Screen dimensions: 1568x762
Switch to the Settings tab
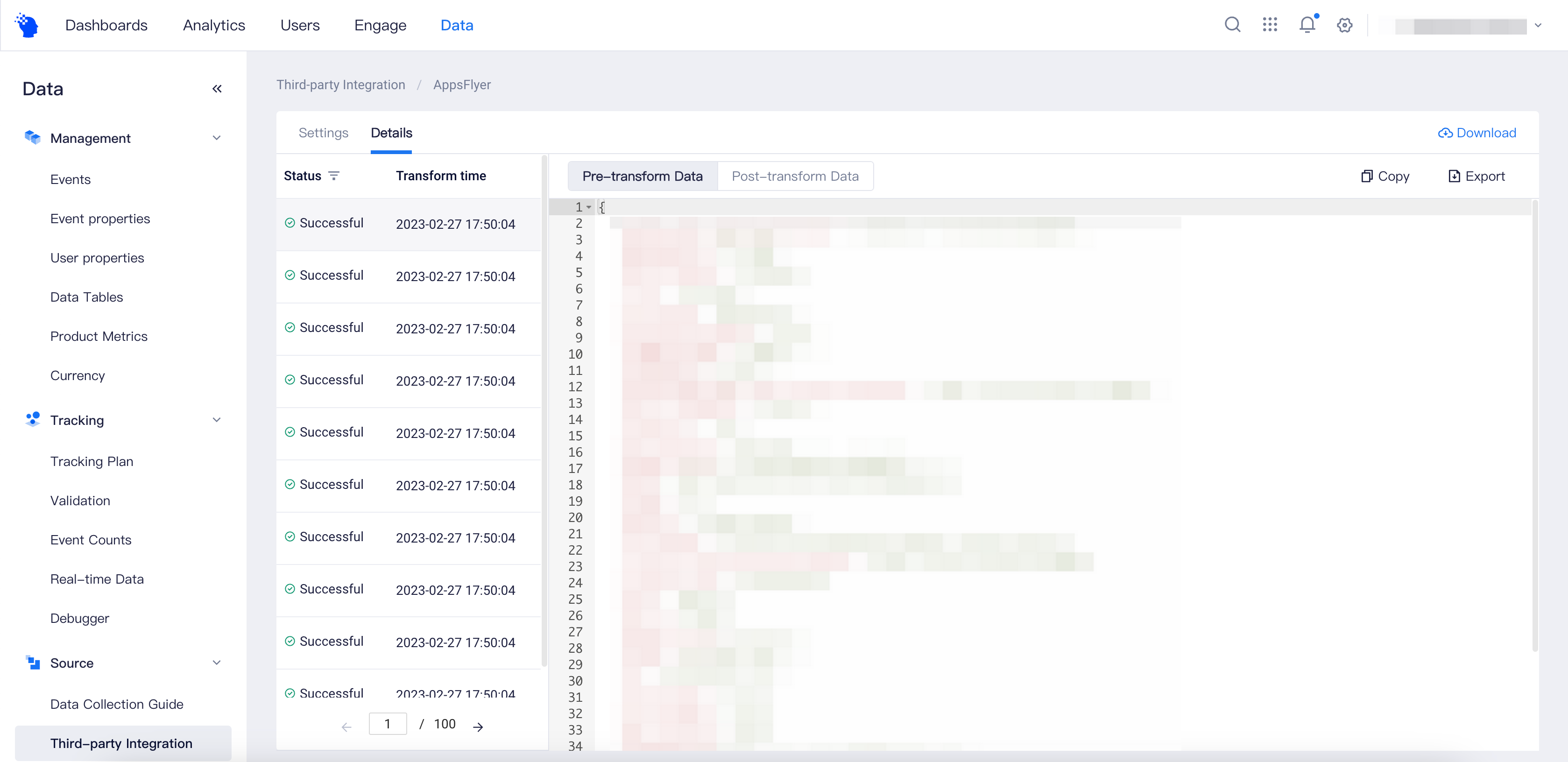pos(323,133)
